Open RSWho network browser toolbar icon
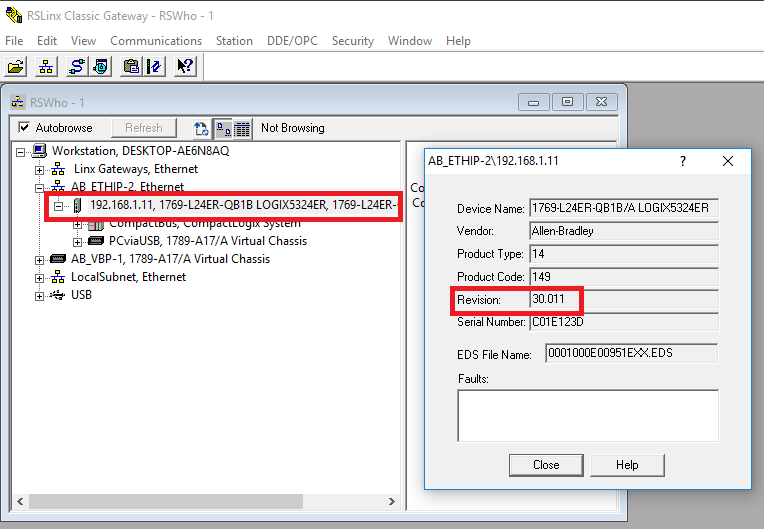This screenshot has height=529, width=764. [x=46, y=66]
